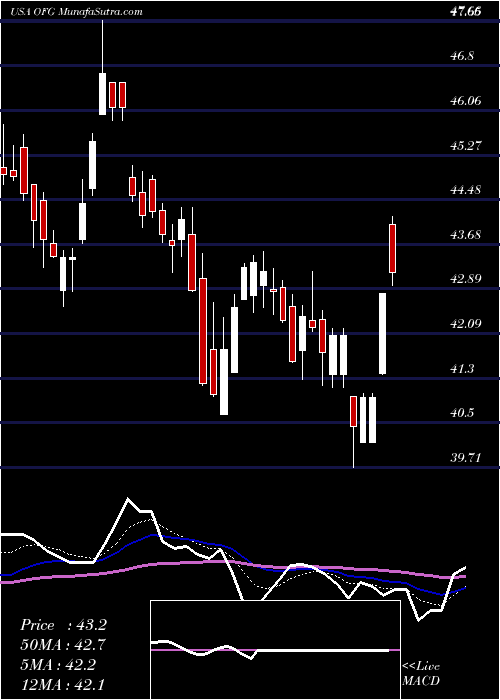The height and width of the screenshot is (700, 500).
Task: Click the 43.68 price axis label
Action: click(465, 235)
